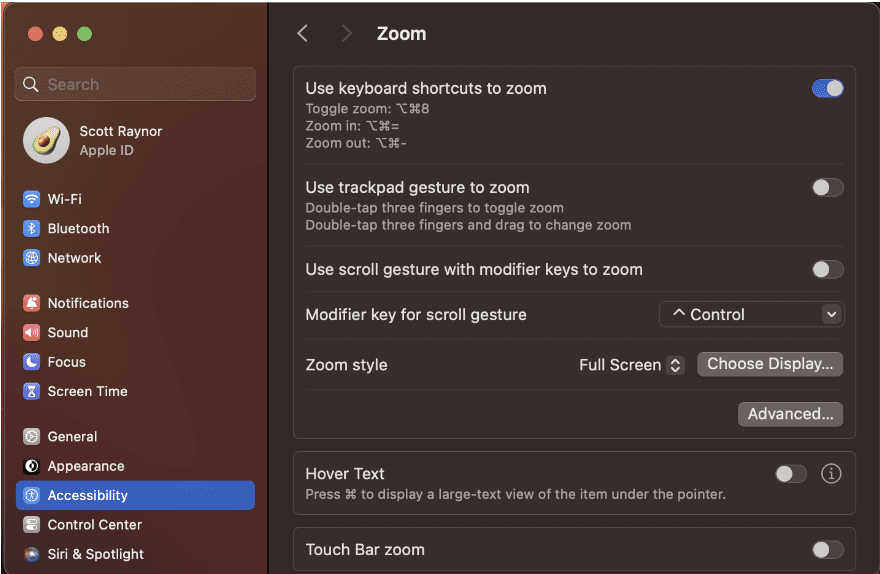Go back using the left chevron
The image size is (880, 574).
[303, 33]
